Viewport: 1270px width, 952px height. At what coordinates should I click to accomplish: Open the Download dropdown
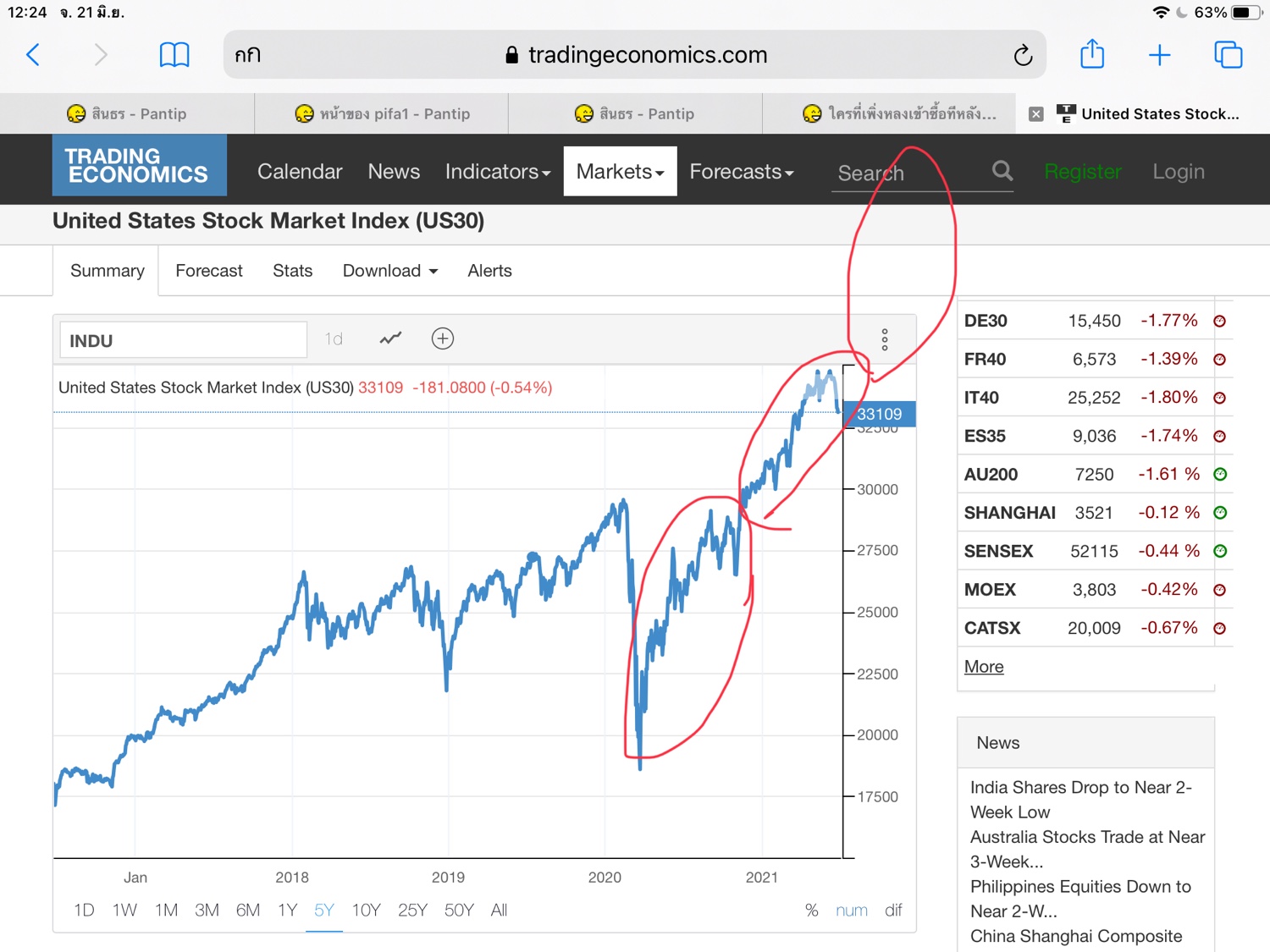[390, 271]
